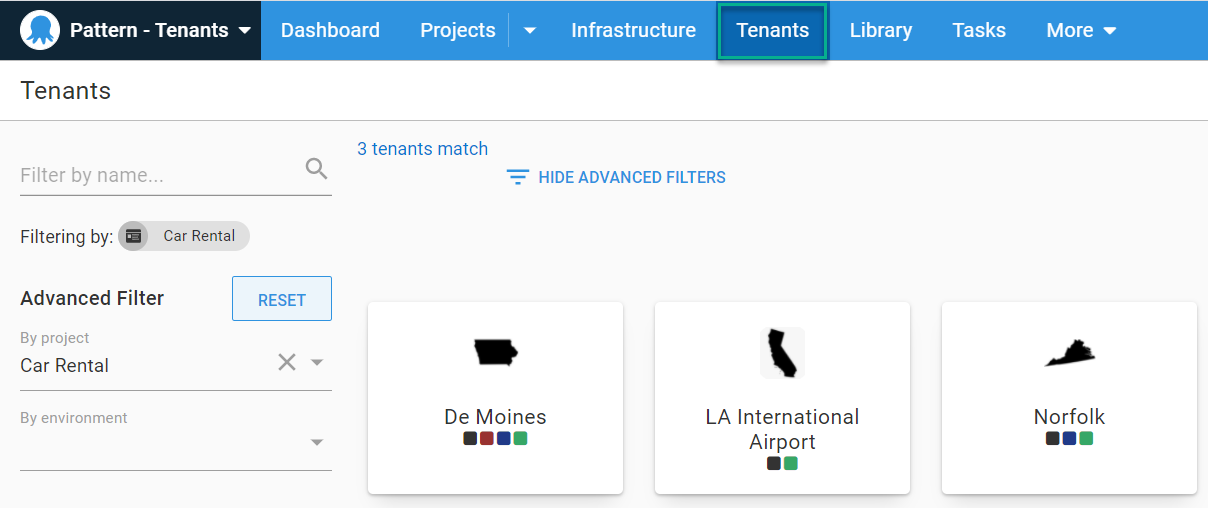Open the De Moines Iowa-shaped tenant logo

(x=496, y=352)
